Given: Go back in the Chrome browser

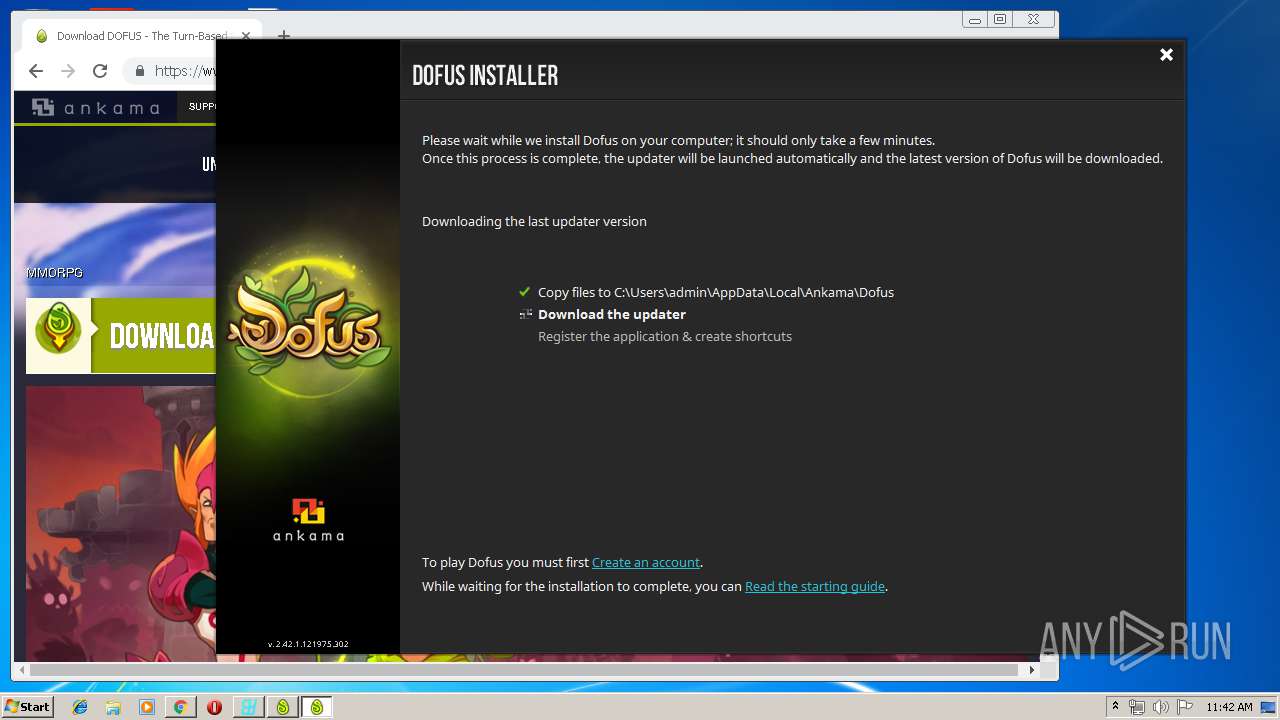Looking at the screenshot, I should (x=36, y=71).
